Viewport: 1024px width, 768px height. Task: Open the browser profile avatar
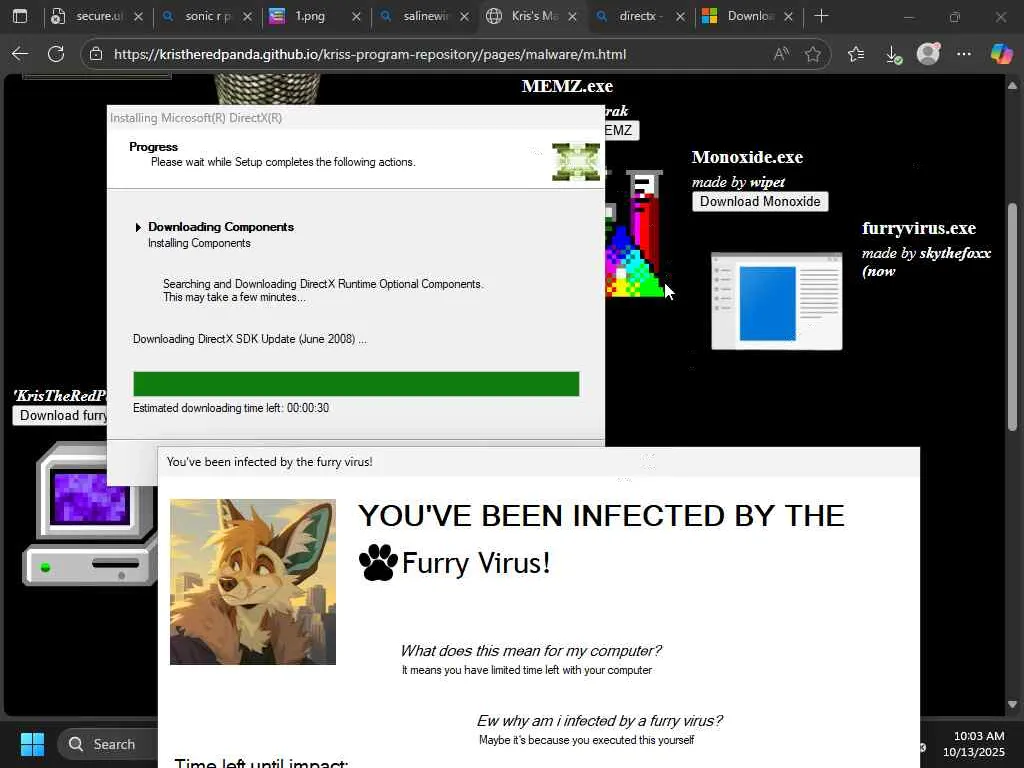click(929, 54)
